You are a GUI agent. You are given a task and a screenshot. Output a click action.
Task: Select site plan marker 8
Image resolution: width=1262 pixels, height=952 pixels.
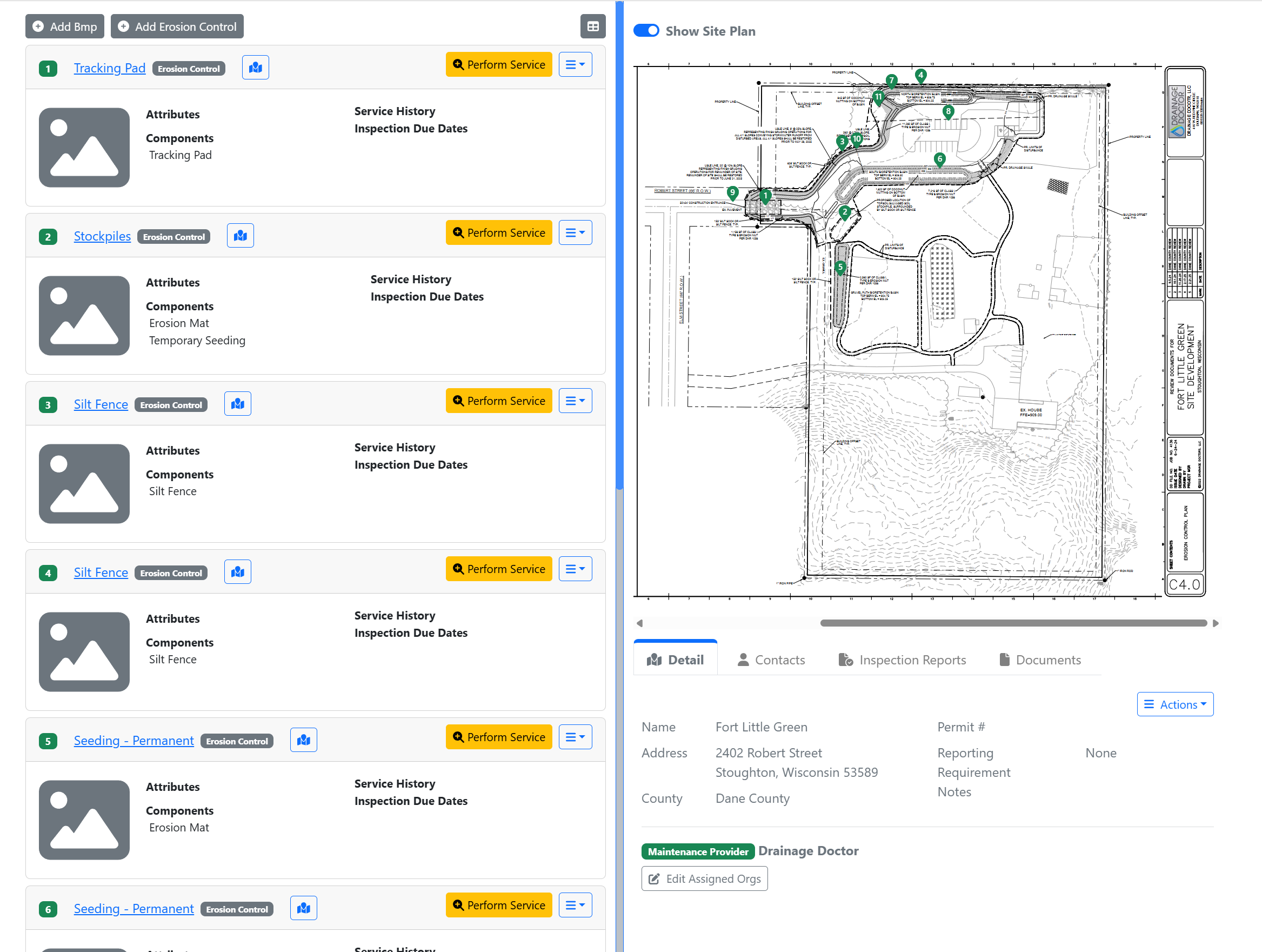tap(947, 112)
